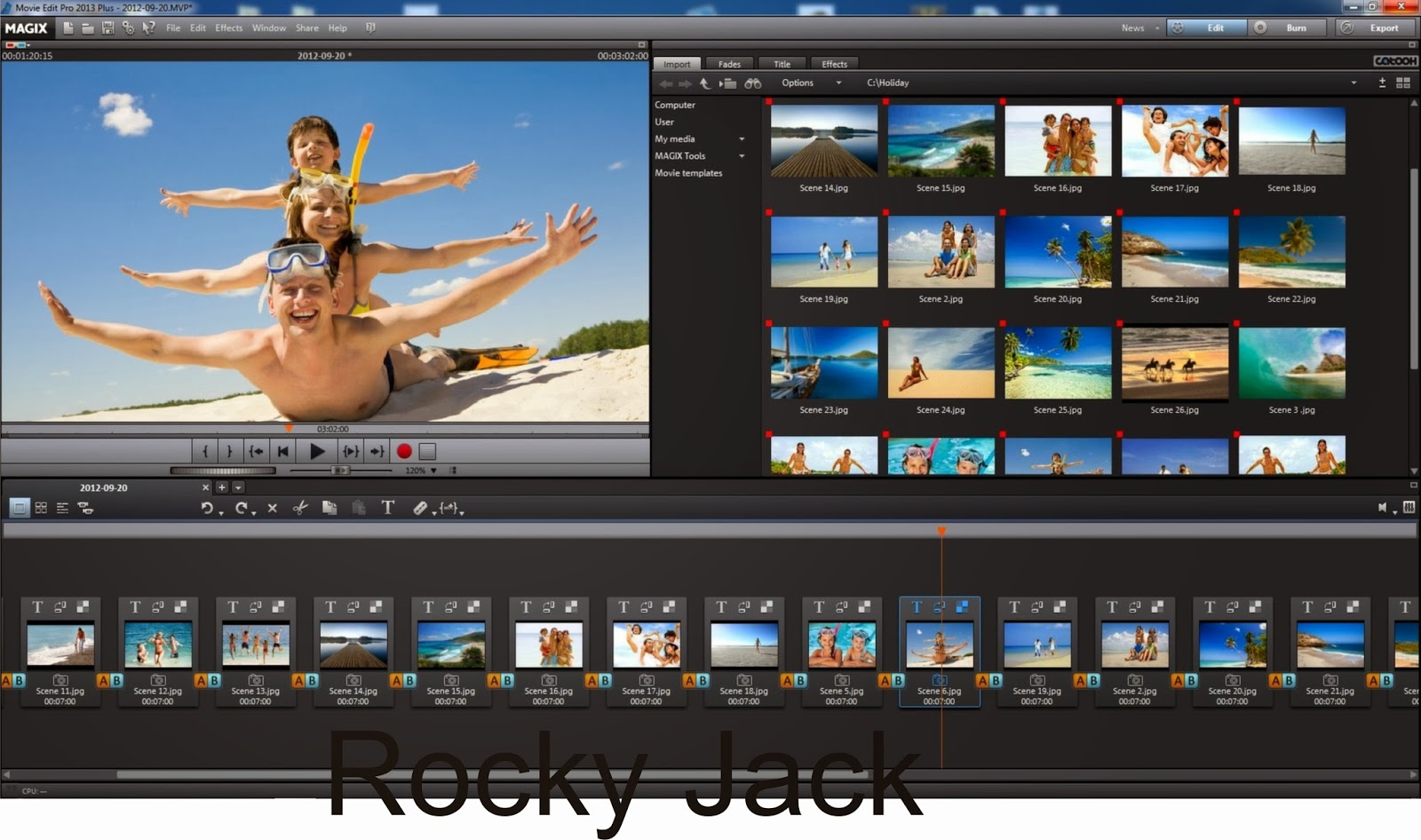This screenshot has height=840, width=1421.
Task: Set the range end marker in preview
Action: click(x=229, y=451)
